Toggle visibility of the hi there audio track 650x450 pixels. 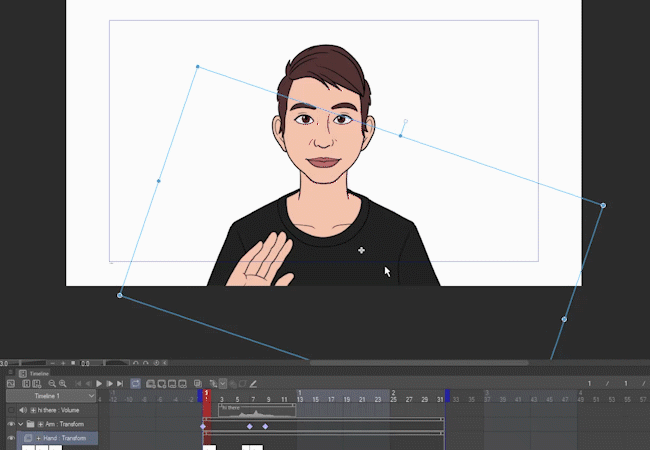click(x=11, y=410)
